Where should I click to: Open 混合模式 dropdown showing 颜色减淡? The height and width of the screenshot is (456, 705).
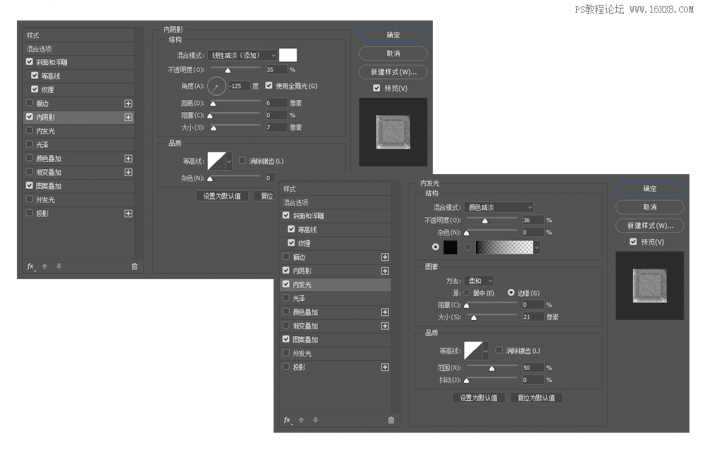(x=499, y=207)
